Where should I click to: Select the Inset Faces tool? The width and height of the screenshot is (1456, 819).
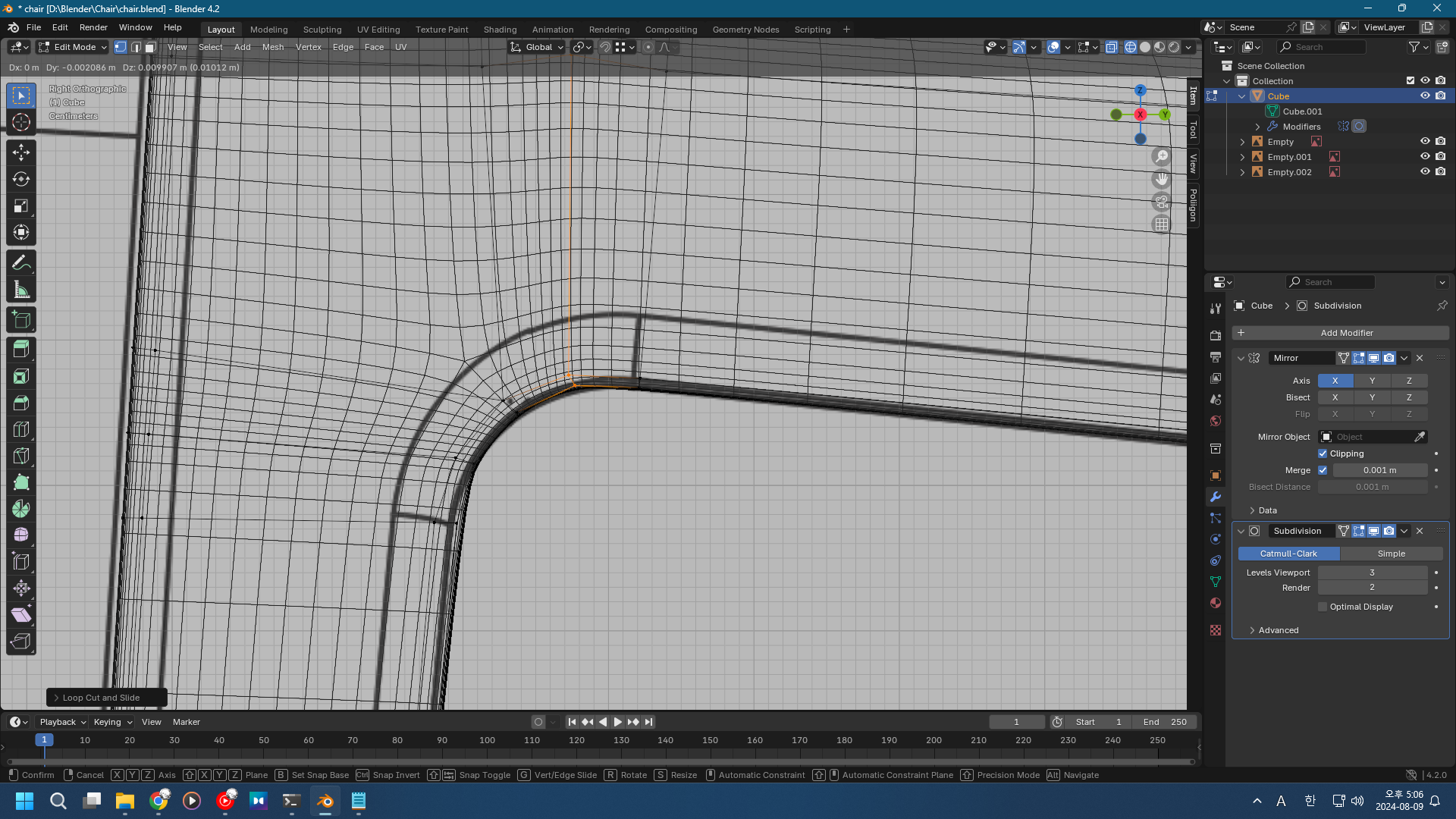click(x=21, y=376)
